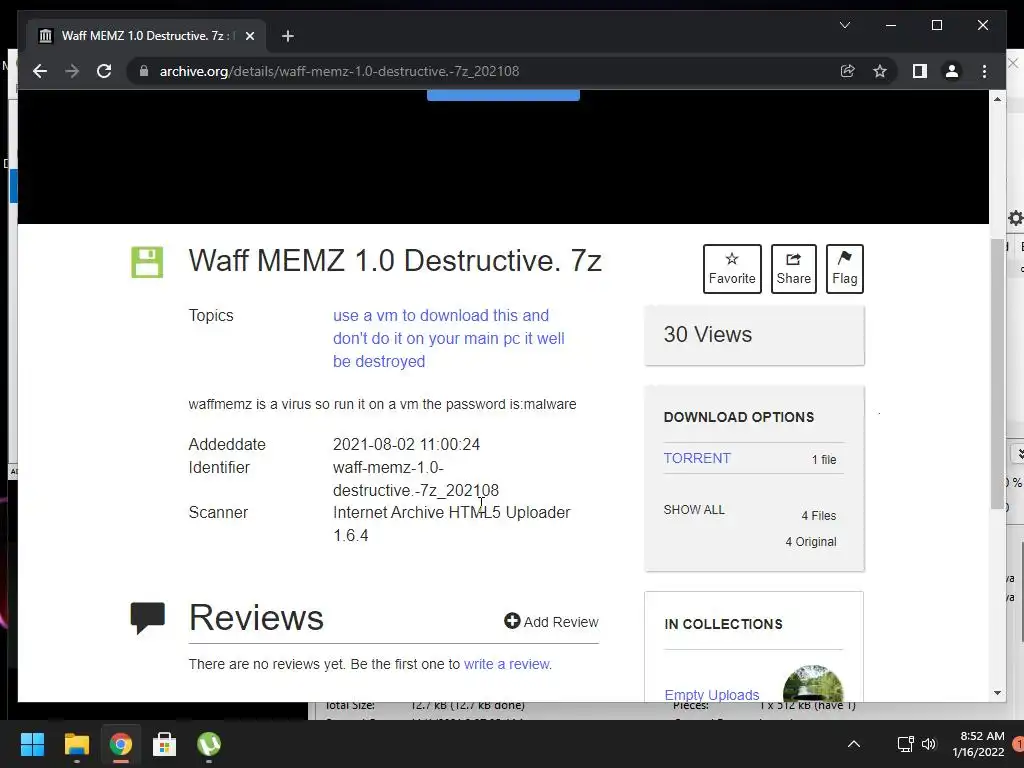The width and height of the screenshot is (1024, 768).
Task: Click the write a review link
Action: 507,664
